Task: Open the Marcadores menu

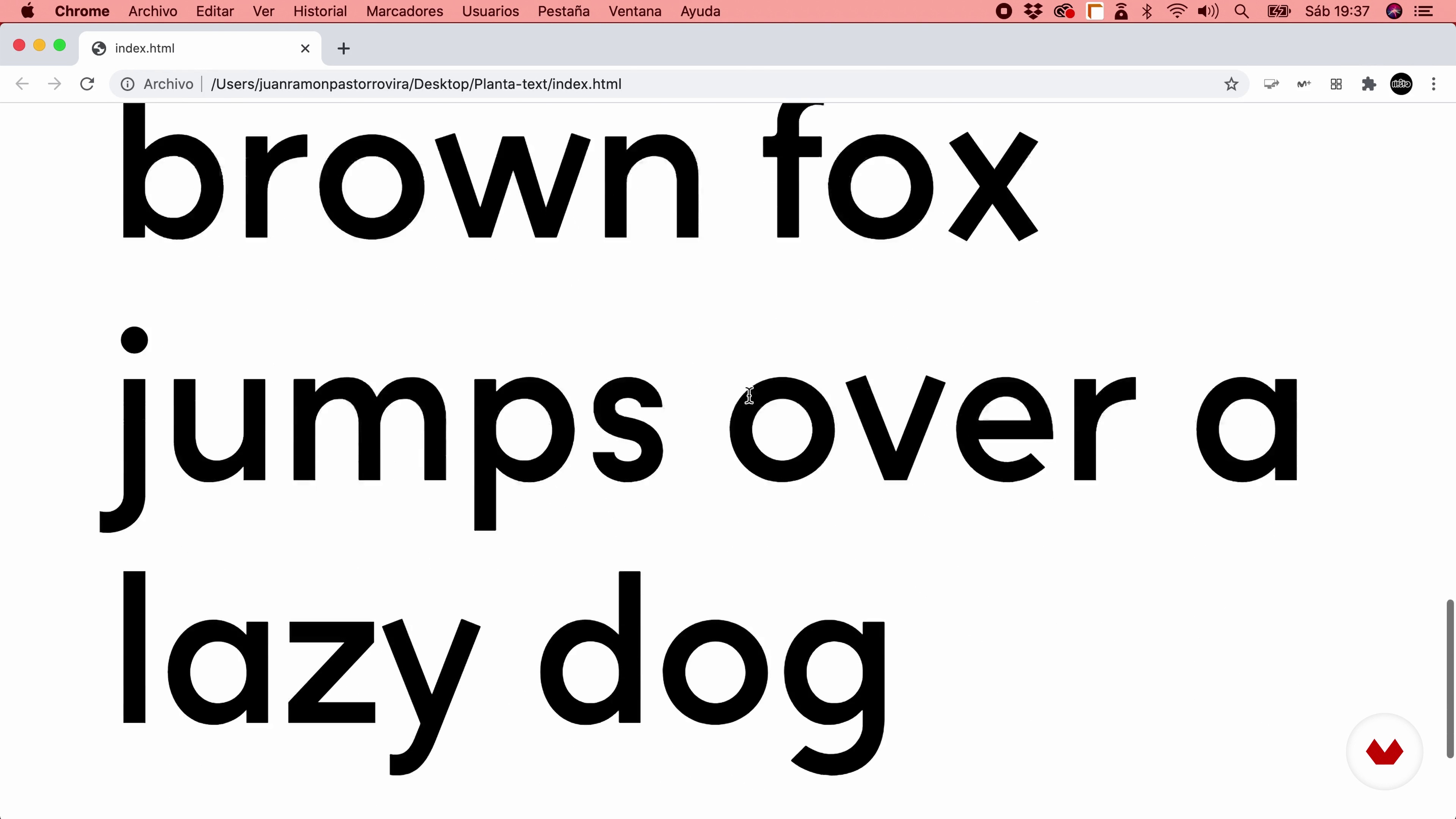Action: coord(405,11)
